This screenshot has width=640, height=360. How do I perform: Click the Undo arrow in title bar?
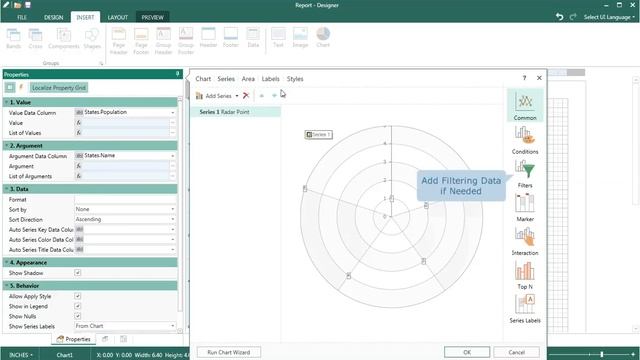click(x=560, y=17)
